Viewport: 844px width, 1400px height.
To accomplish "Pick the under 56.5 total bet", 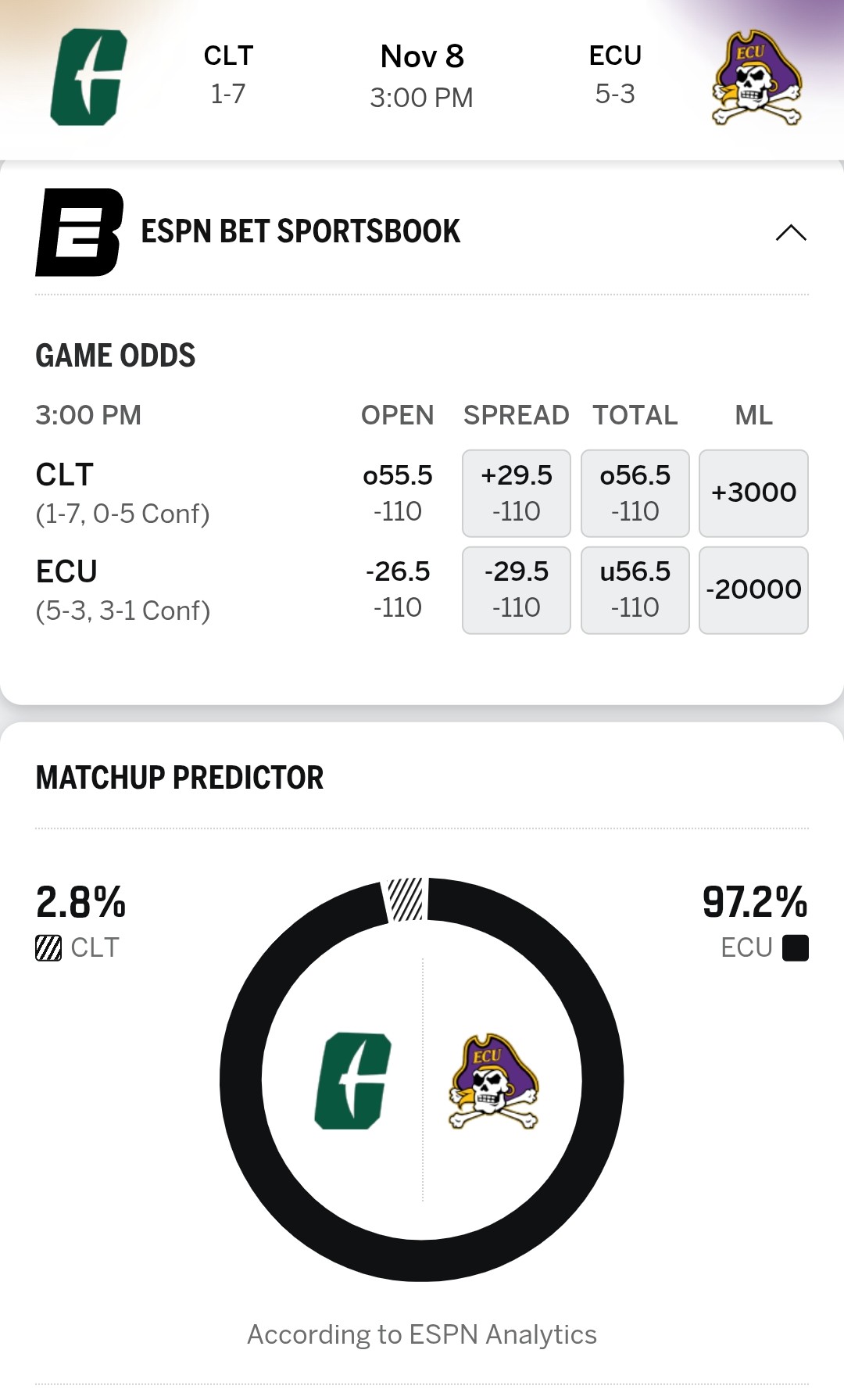I will pyautogui.click(x=635, y=589).
